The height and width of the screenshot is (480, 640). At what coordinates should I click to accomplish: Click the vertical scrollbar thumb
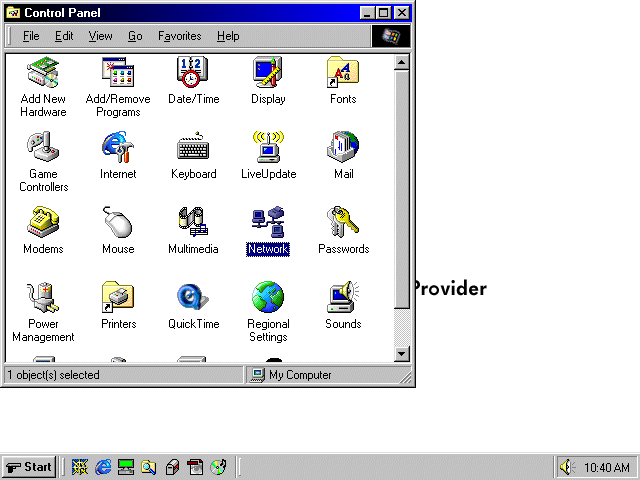coord(401,189)
